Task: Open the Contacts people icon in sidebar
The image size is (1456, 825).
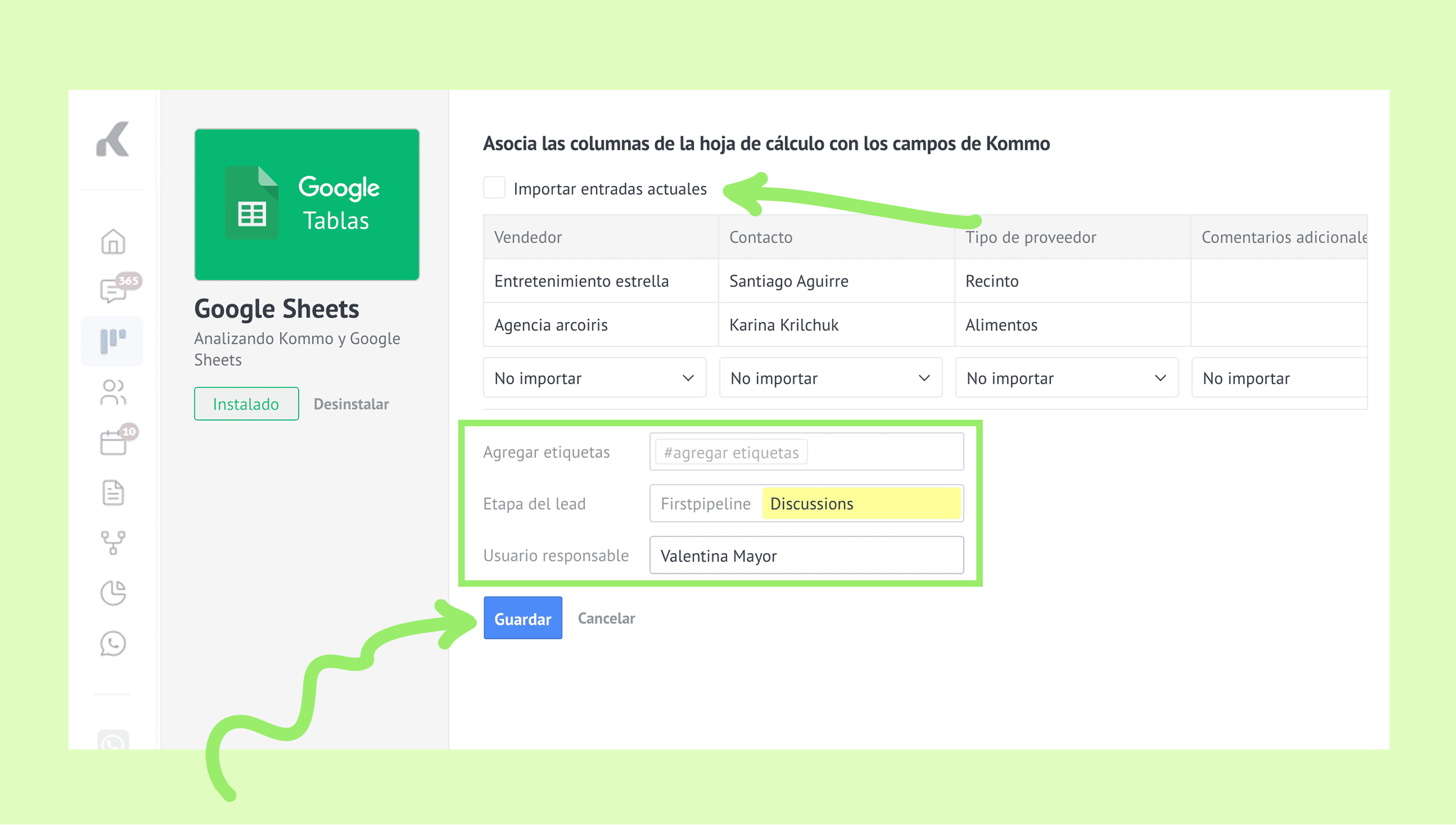Action: pyautogui.click(x=113, y=392)
